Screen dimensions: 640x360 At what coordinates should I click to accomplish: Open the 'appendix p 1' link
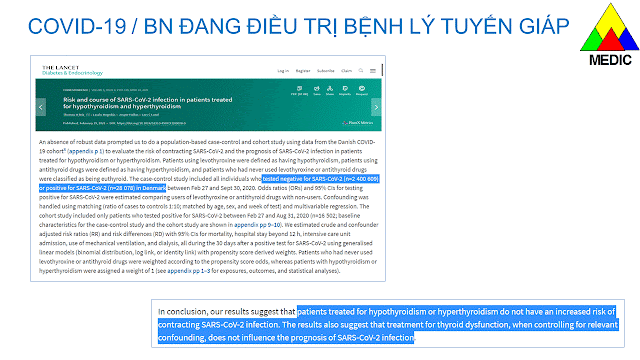85,151
